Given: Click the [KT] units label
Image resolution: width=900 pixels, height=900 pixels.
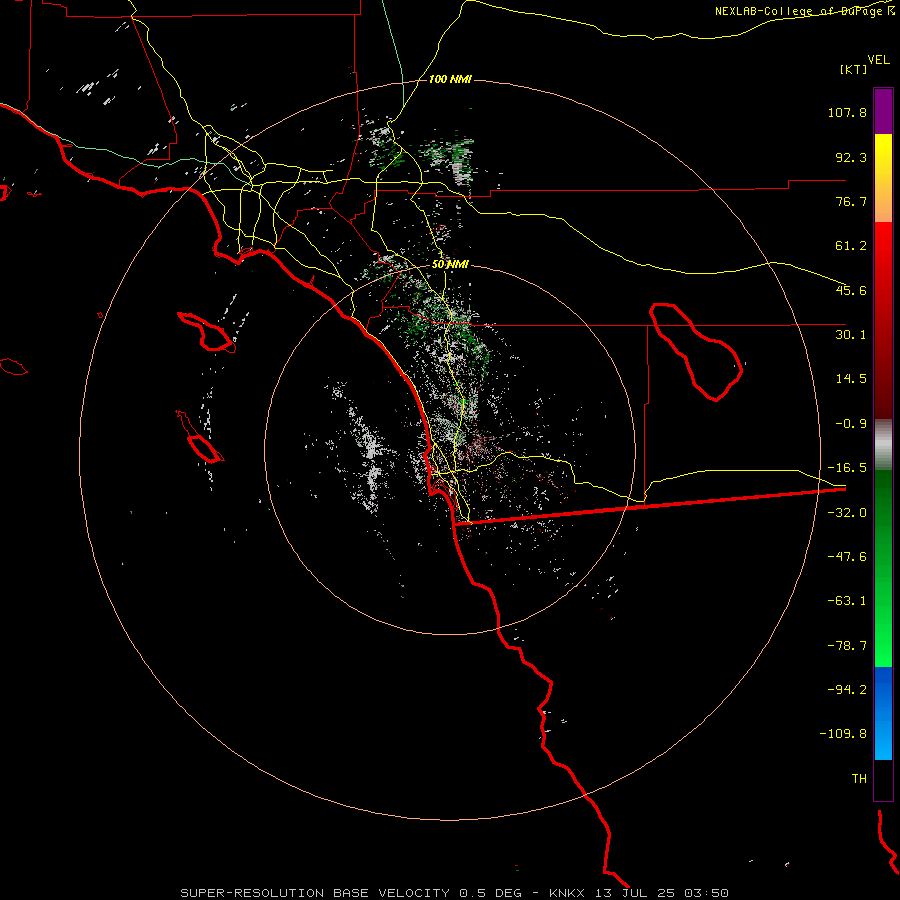Looking at the screenshot, I should [x=853, y=69].
